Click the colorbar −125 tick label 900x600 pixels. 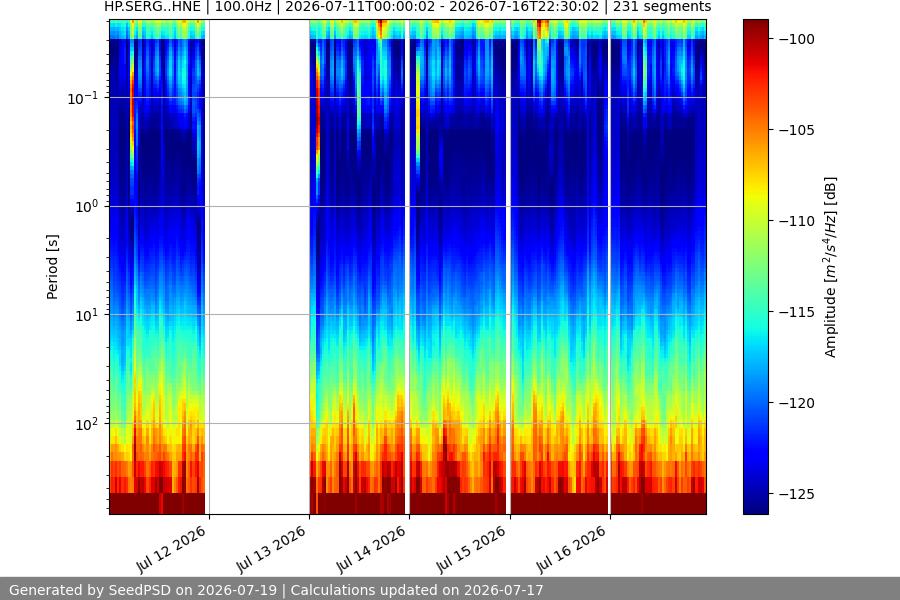pos(796,494)
